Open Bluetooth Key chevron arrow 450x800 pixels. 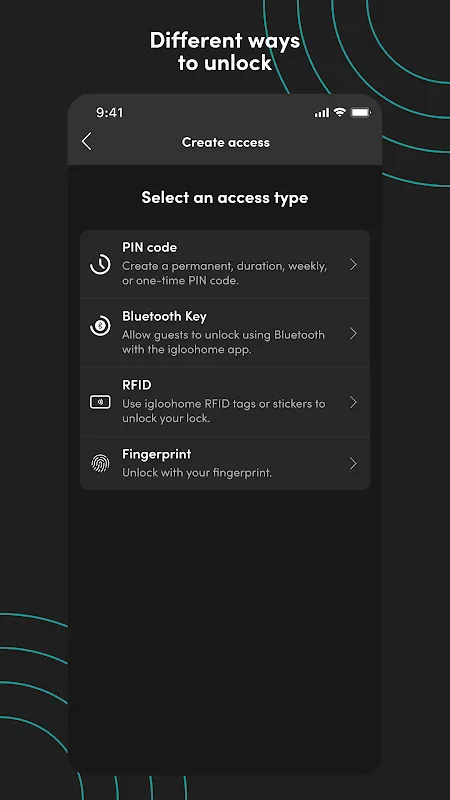[x=353, y=334]
